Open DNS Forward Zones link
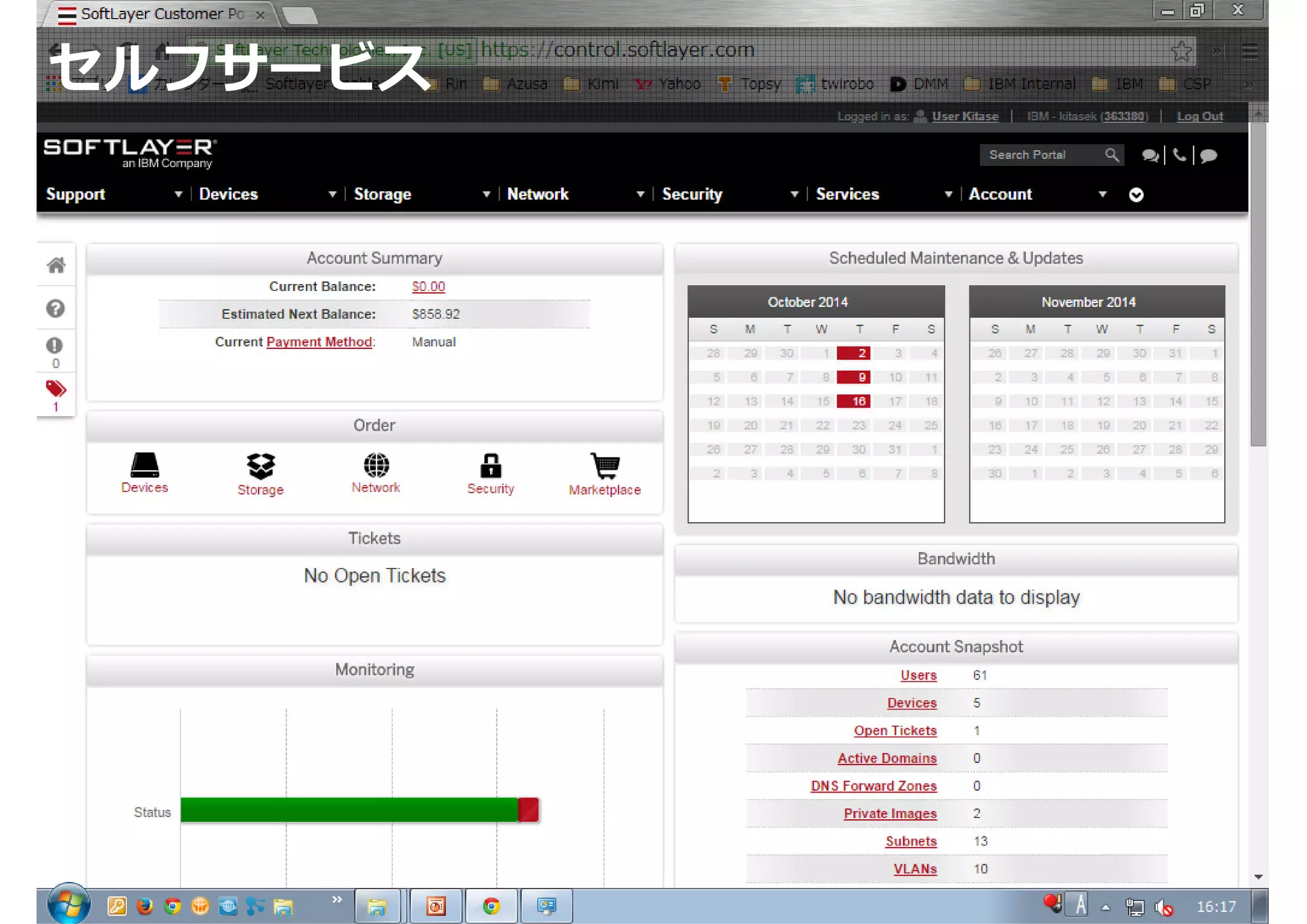The image size is (1307, 924). [x=874, y=786]
